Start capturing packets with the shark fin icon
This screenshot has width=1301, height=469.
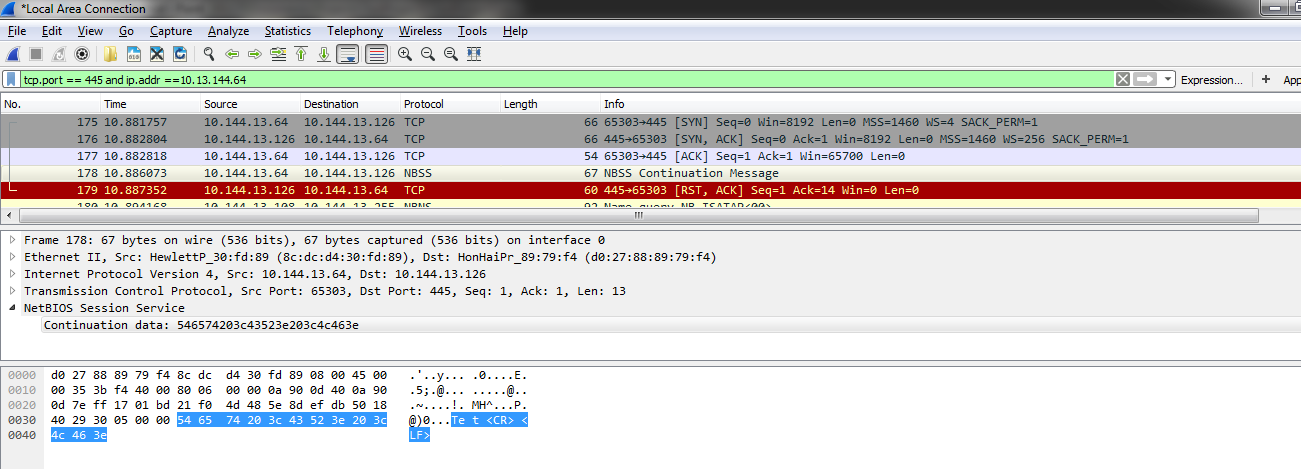tap(13, 54)
